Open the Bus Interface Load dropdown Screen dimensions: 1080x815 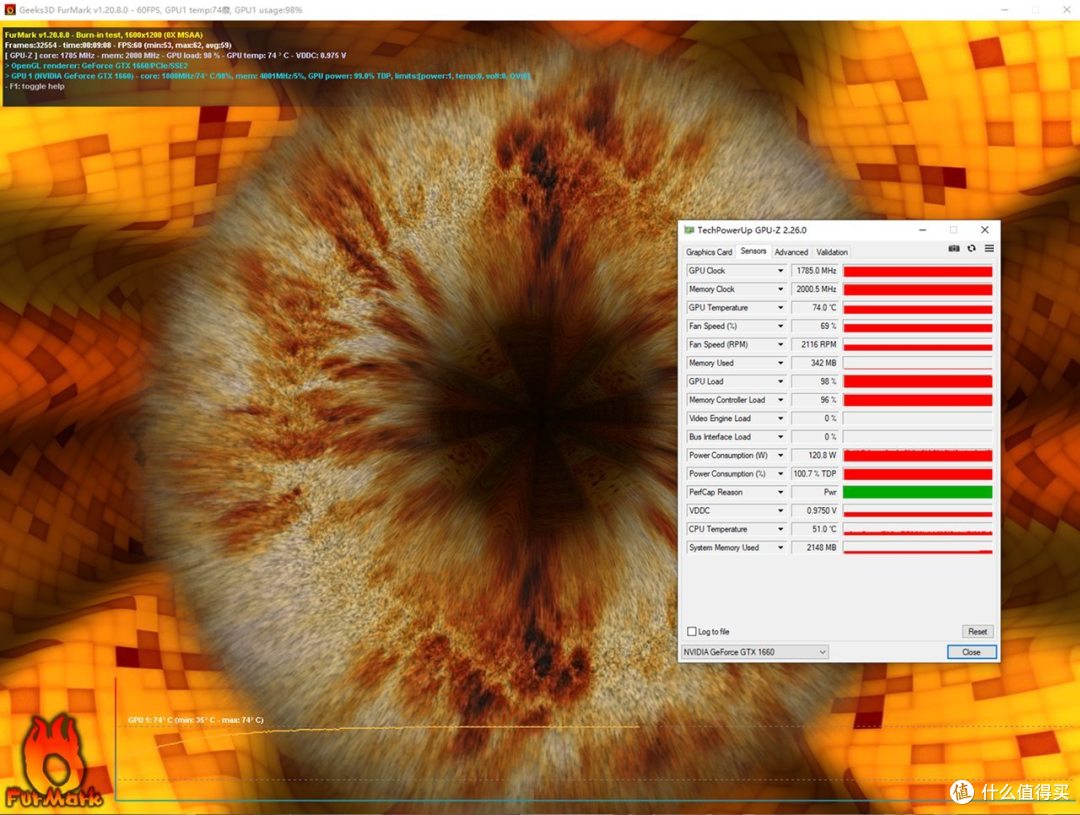pyautogui.click(x=780, y=437)
